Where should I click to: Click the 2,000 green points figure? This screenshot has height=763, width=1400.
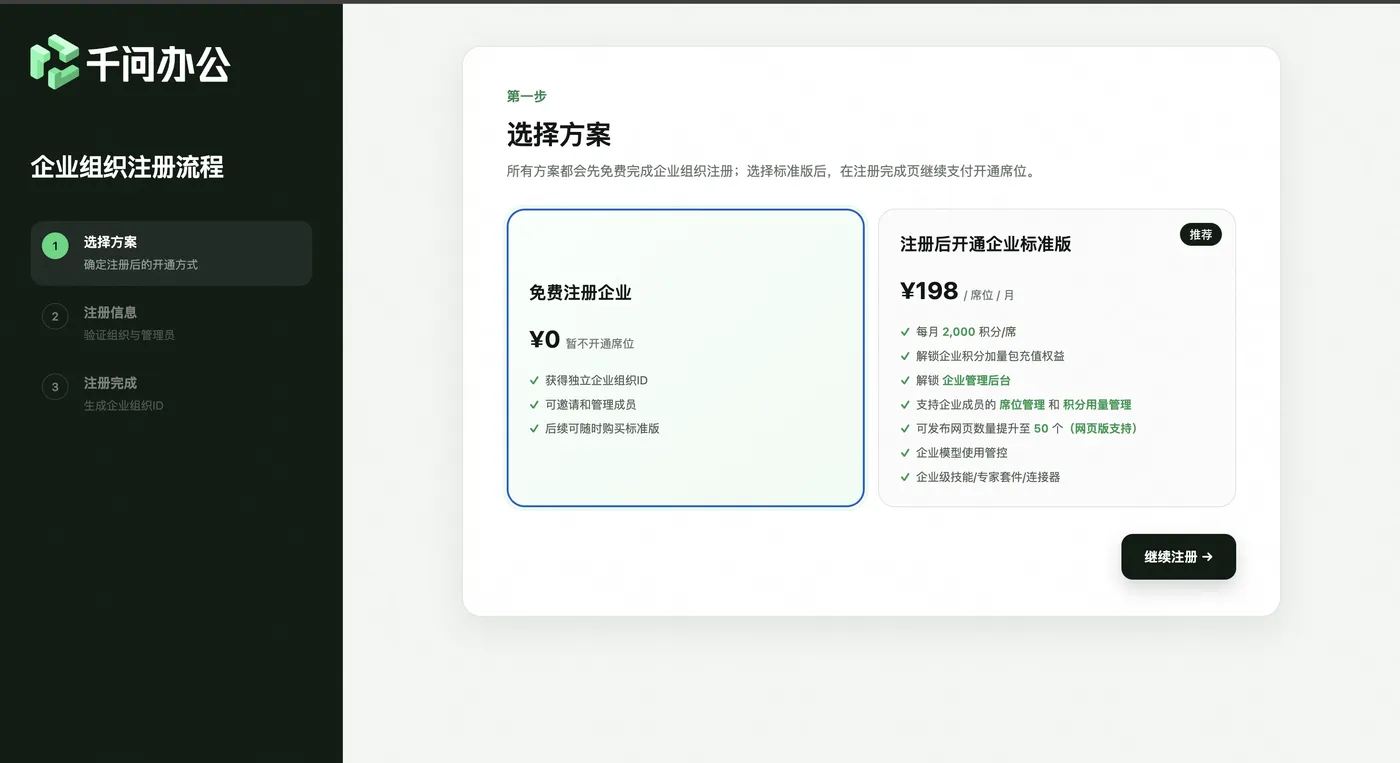click(x=958, y=331)
